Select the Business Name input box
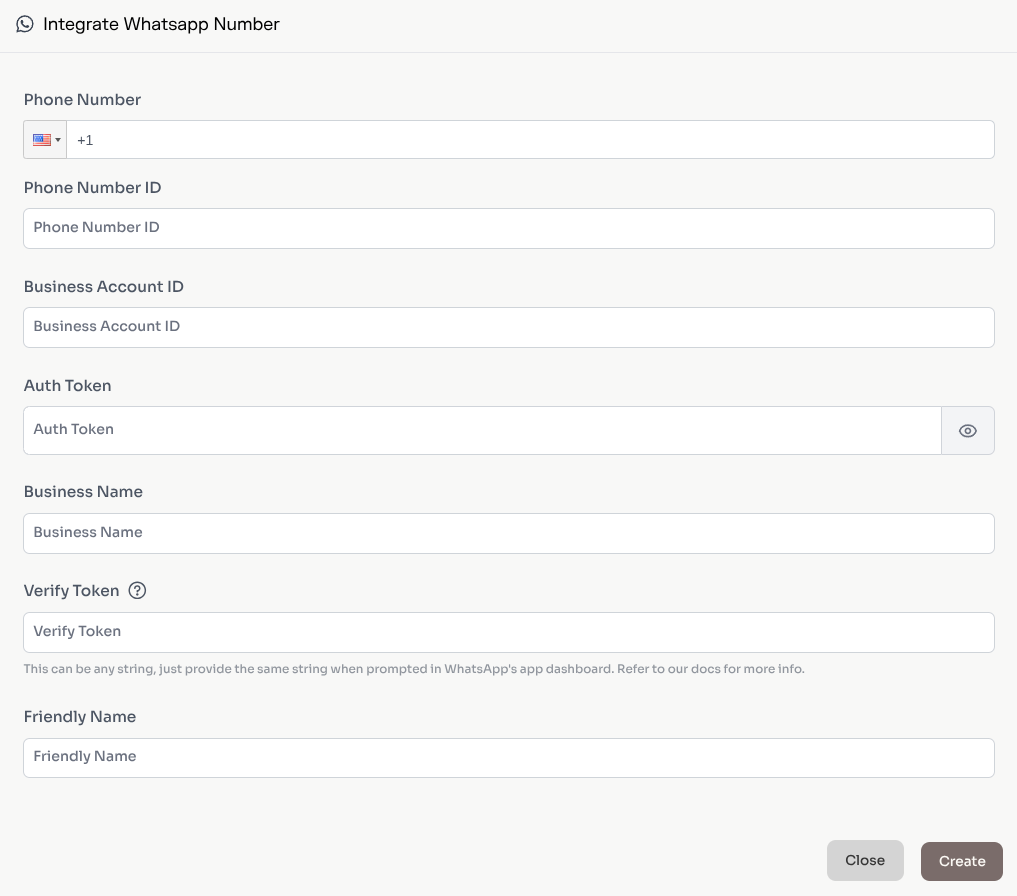The width and height of the screenshot is (1017, 896). tap(400, 533)
